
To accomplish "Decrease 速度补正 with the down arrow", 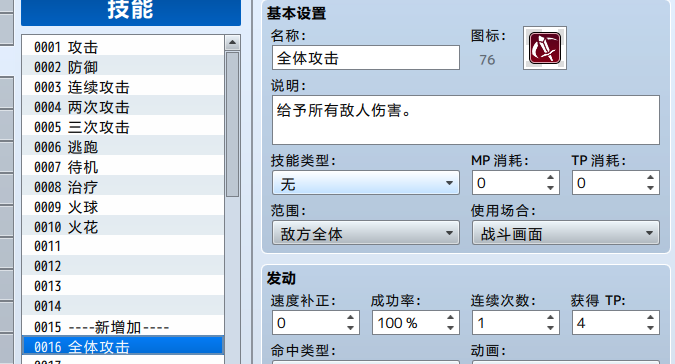I will click(x=350, y=328).
